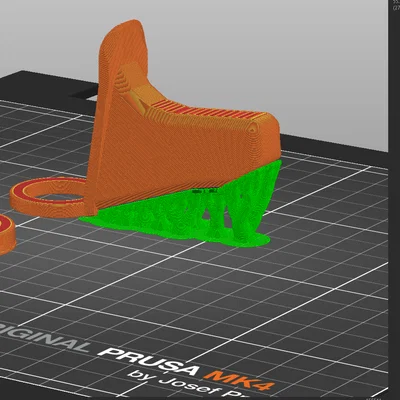Click the partial orange disc at left edge
Viewport: 400px width, 400px height.
(x=7, y=234)
